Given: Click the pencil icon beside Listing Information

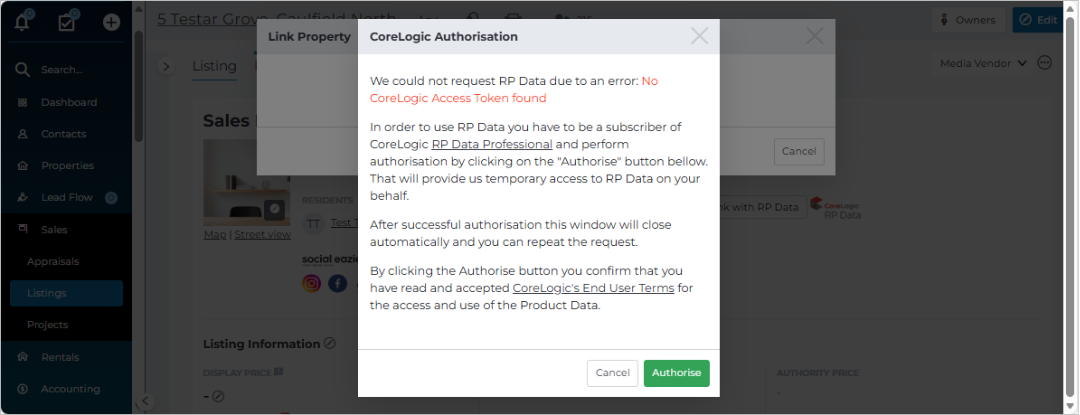Looking at the screenshot, I should pyautogui.click(x=330, y=343).
